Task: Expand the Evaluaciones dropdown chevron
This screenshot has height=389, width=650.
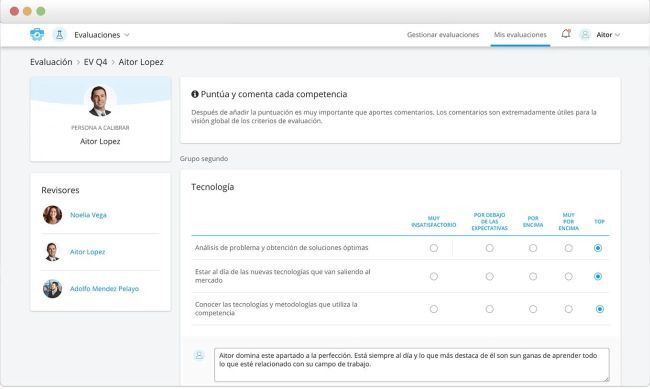Action: (127, 35)
